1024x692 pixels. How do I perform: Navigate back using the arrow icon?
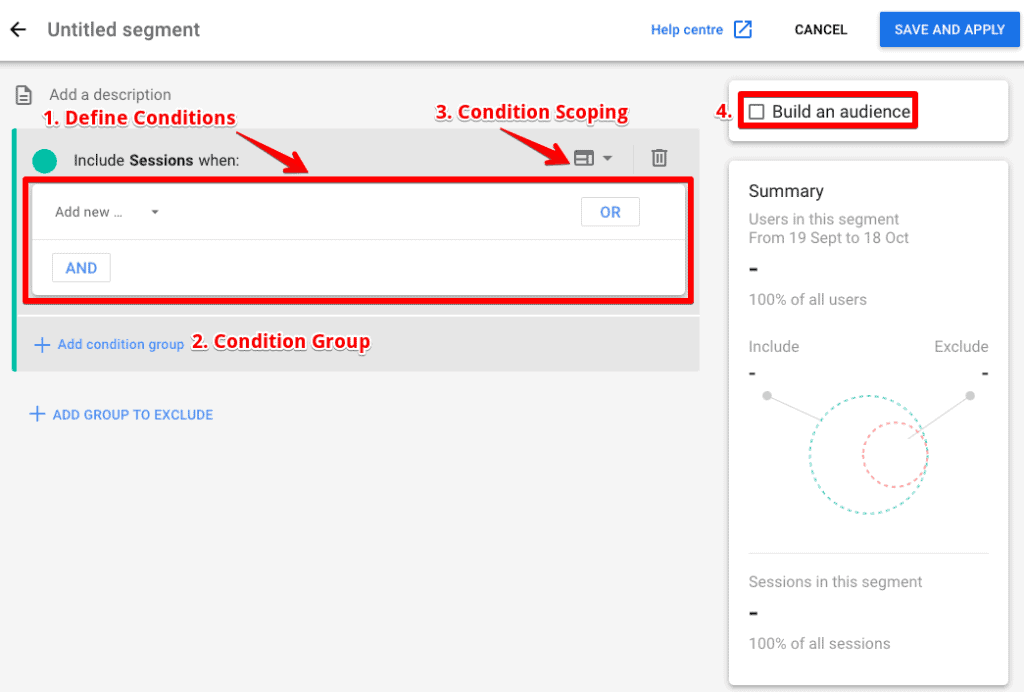coord(18,29)
